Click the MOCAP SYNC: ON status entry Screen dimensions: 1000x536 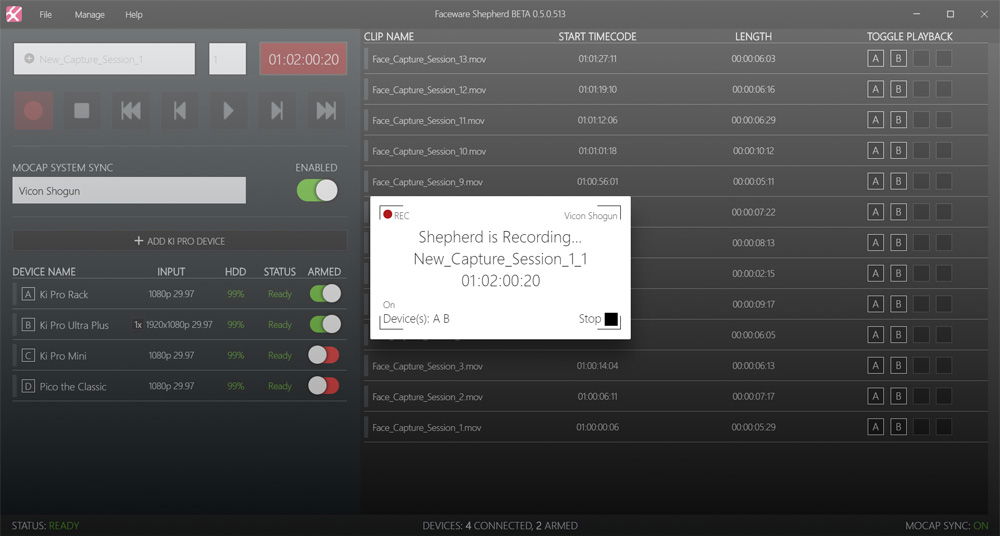click(x=946, y=526)
